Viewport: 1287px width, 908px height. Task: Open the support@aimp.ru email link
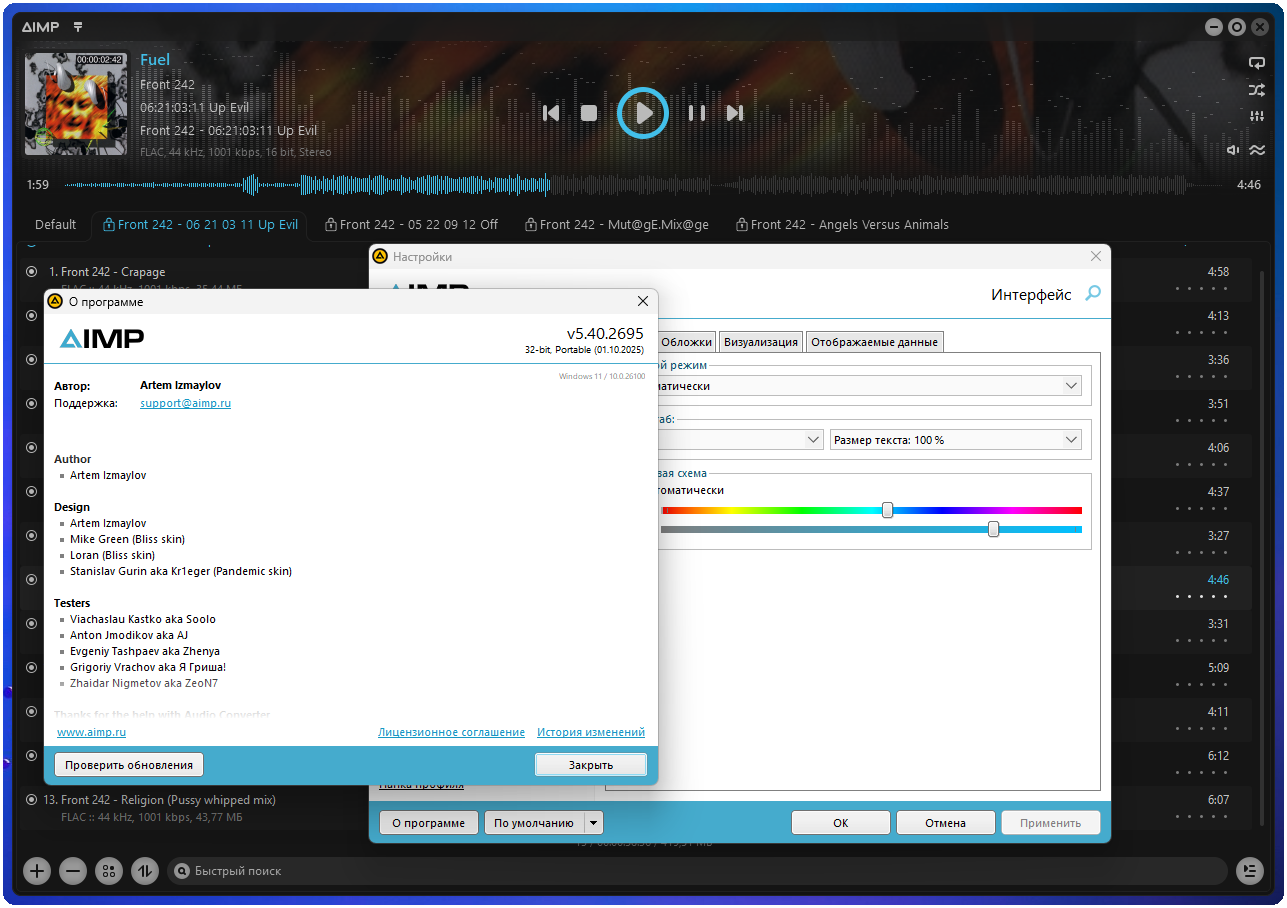(x=185, y=403)
